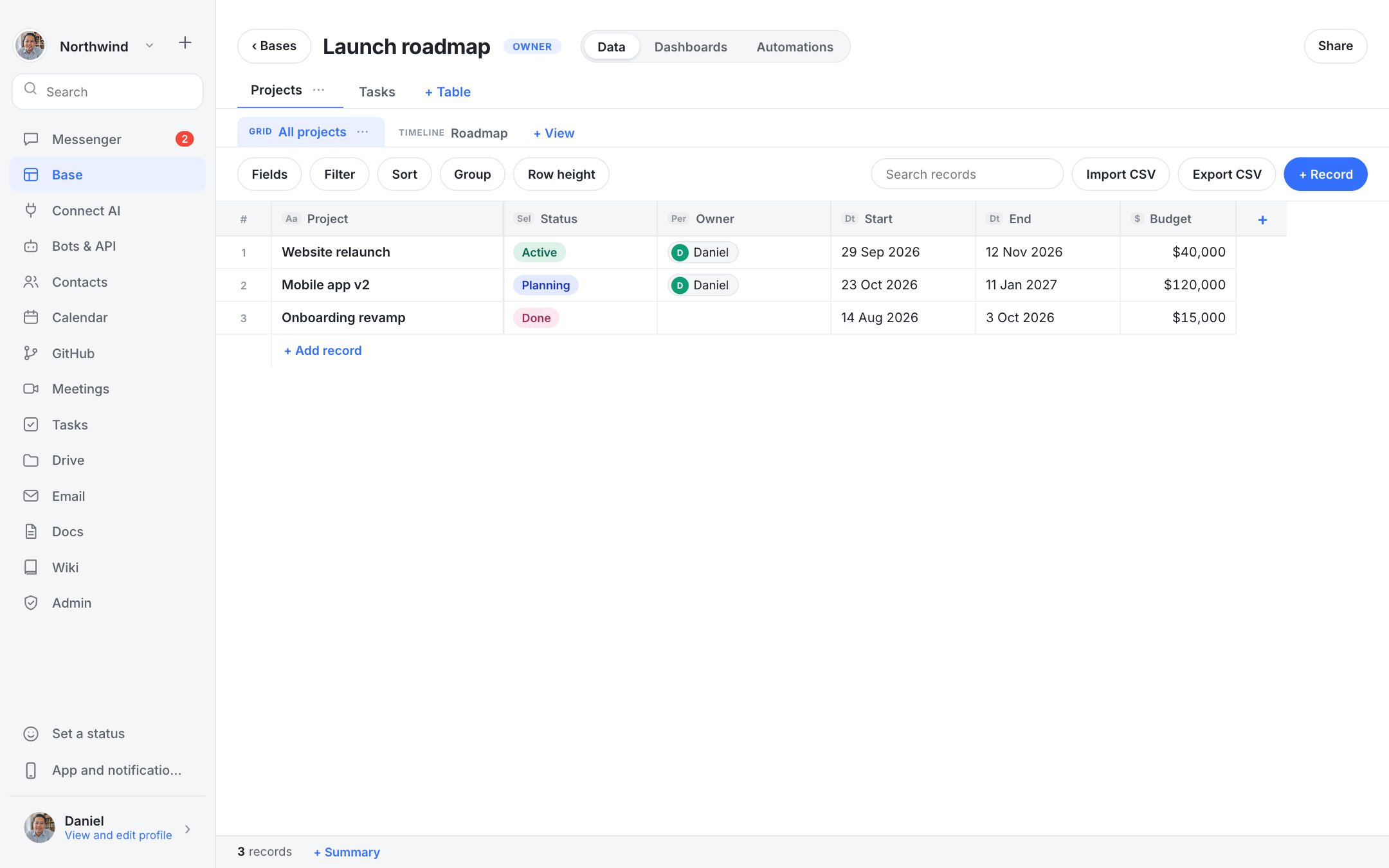The width and height of the screenshot is (1389, 868).
Task: Open the Owner column header menu
Action: (x=744, y=219)
